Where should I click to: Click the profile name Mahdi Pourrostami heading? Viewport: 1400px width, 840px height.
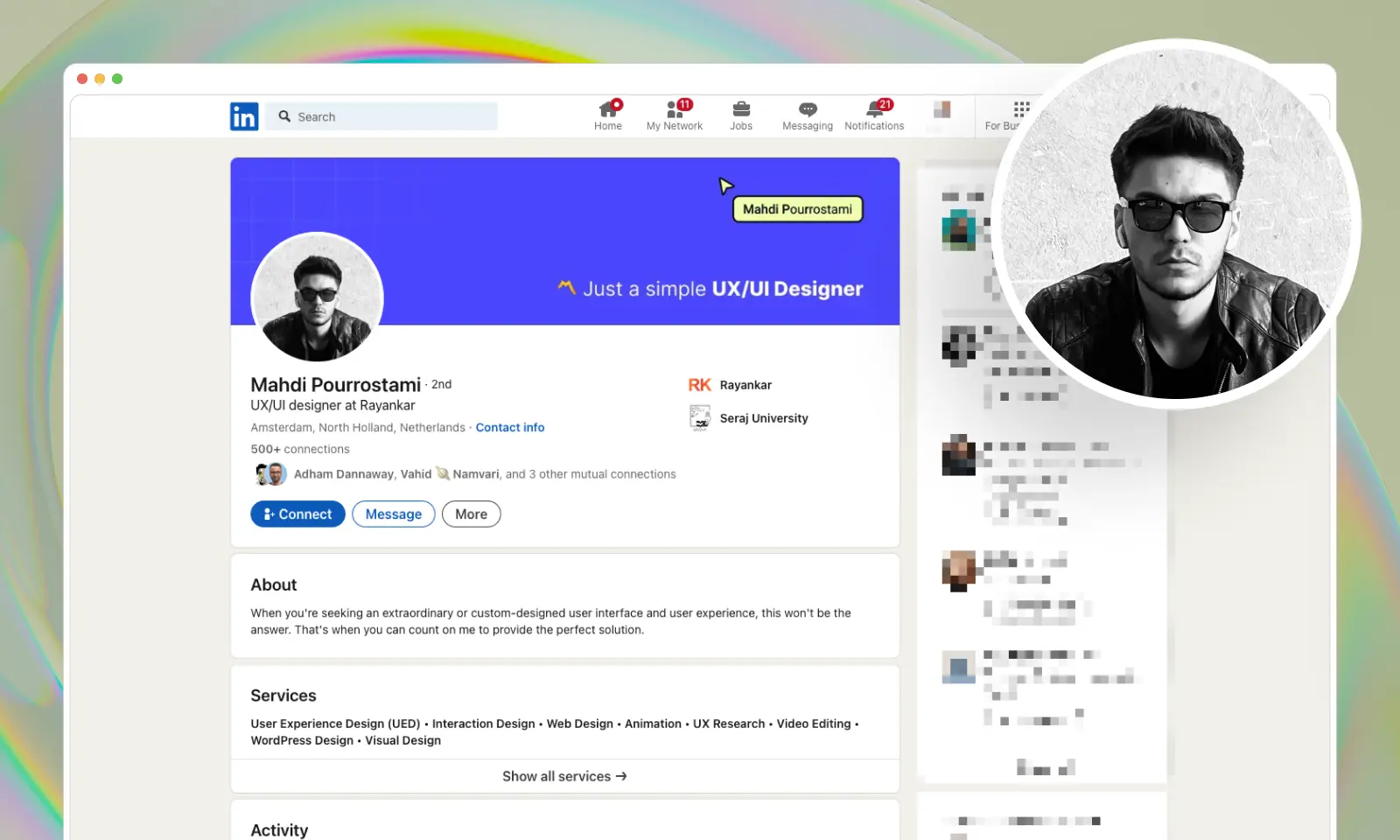[x=336, y=385]
